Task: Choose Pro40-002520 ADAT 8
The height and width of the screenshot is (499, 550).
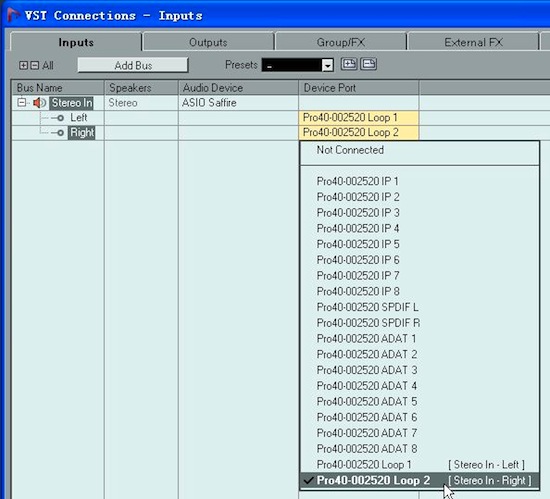Action: coord(420,449)
